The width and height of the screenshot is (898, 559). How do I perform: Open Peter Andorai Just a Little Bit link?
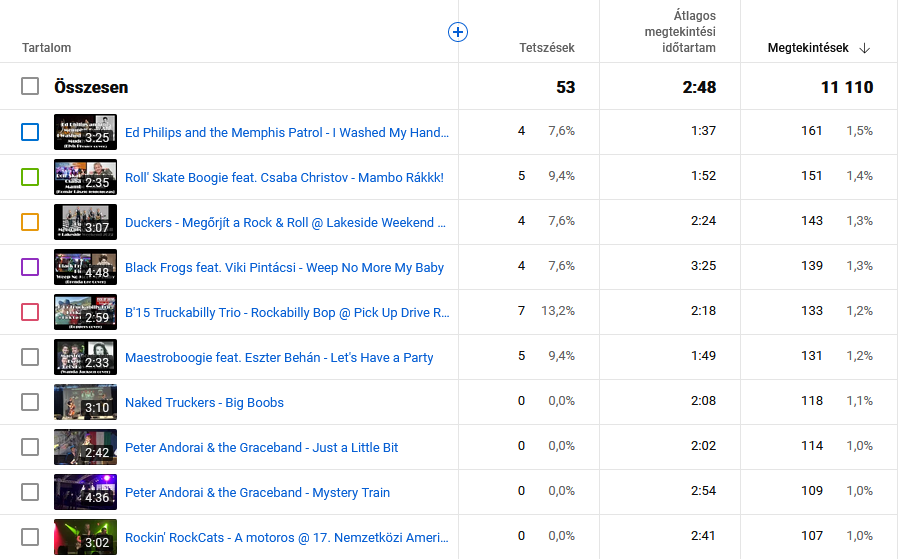261,448
